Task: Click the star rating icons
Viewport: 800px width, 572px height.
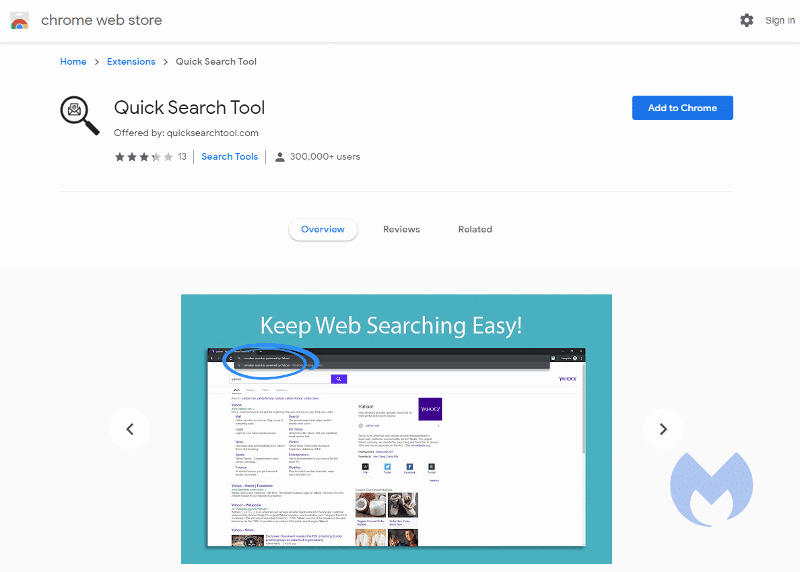Action: [144, 157]
